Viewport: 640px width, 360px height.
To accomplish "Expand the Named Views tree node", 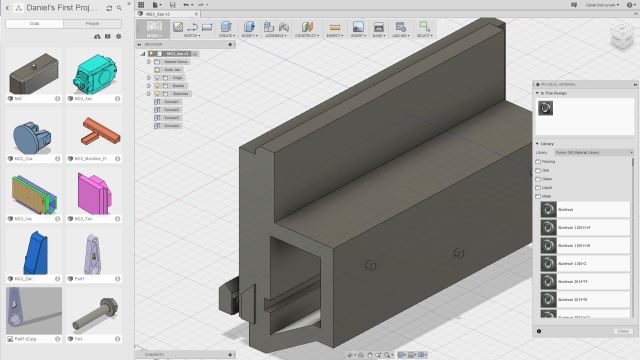I will [x=149, y=62].
